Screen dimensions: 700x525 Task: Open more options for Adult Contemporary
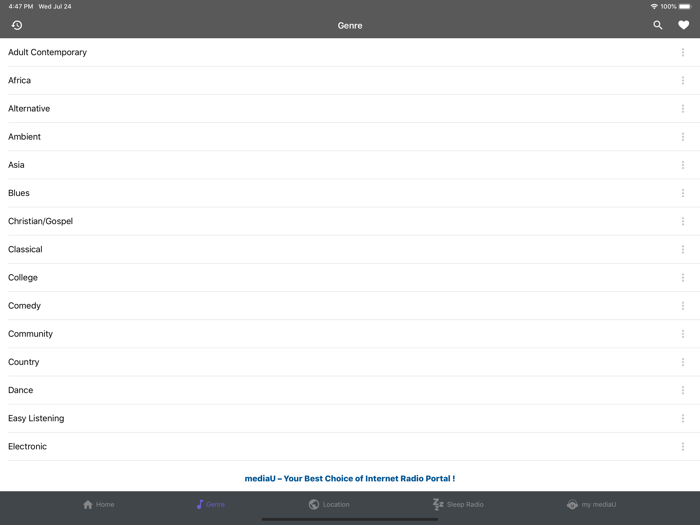[x=683, y=52]
